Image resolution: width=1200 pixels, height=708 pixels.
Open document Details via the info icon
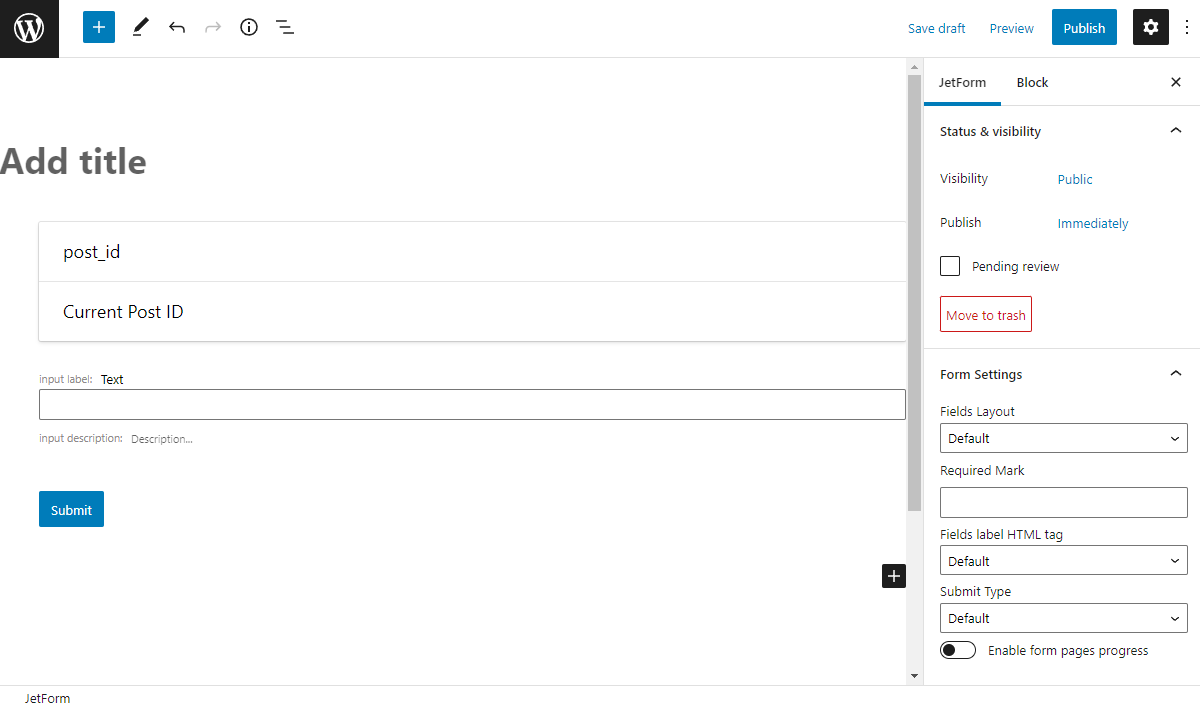(x=249, y=27)
